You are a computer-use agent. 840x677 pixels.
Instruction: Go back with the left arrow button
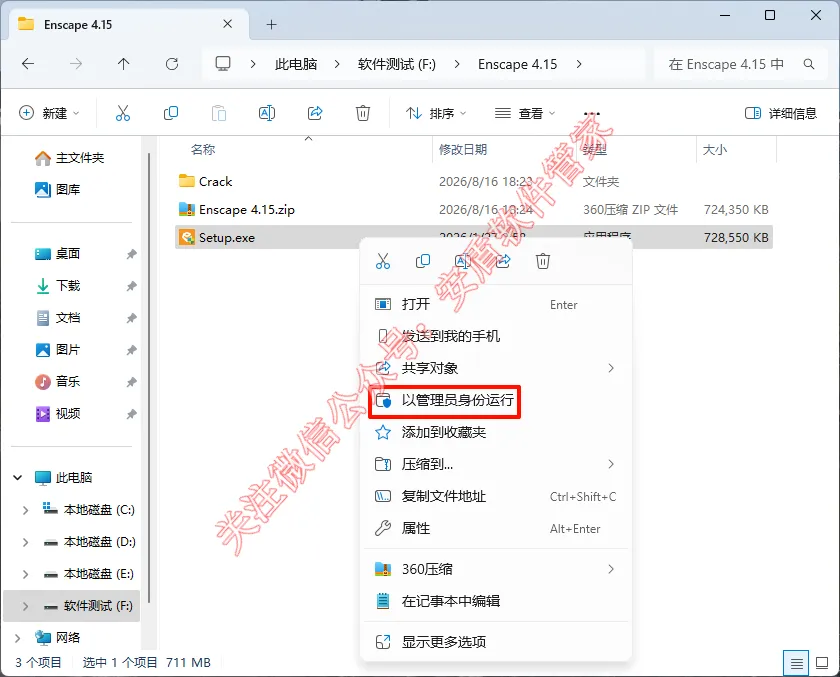28,64
